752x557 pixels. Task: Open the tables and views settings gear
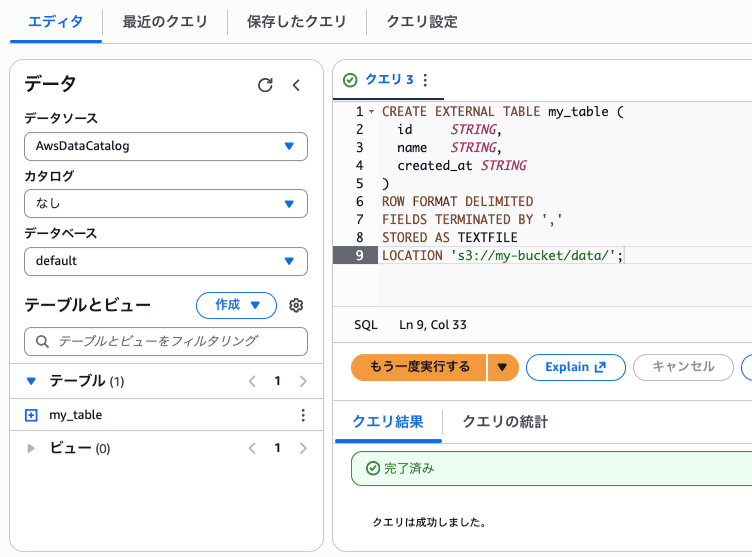pos(296,306)
